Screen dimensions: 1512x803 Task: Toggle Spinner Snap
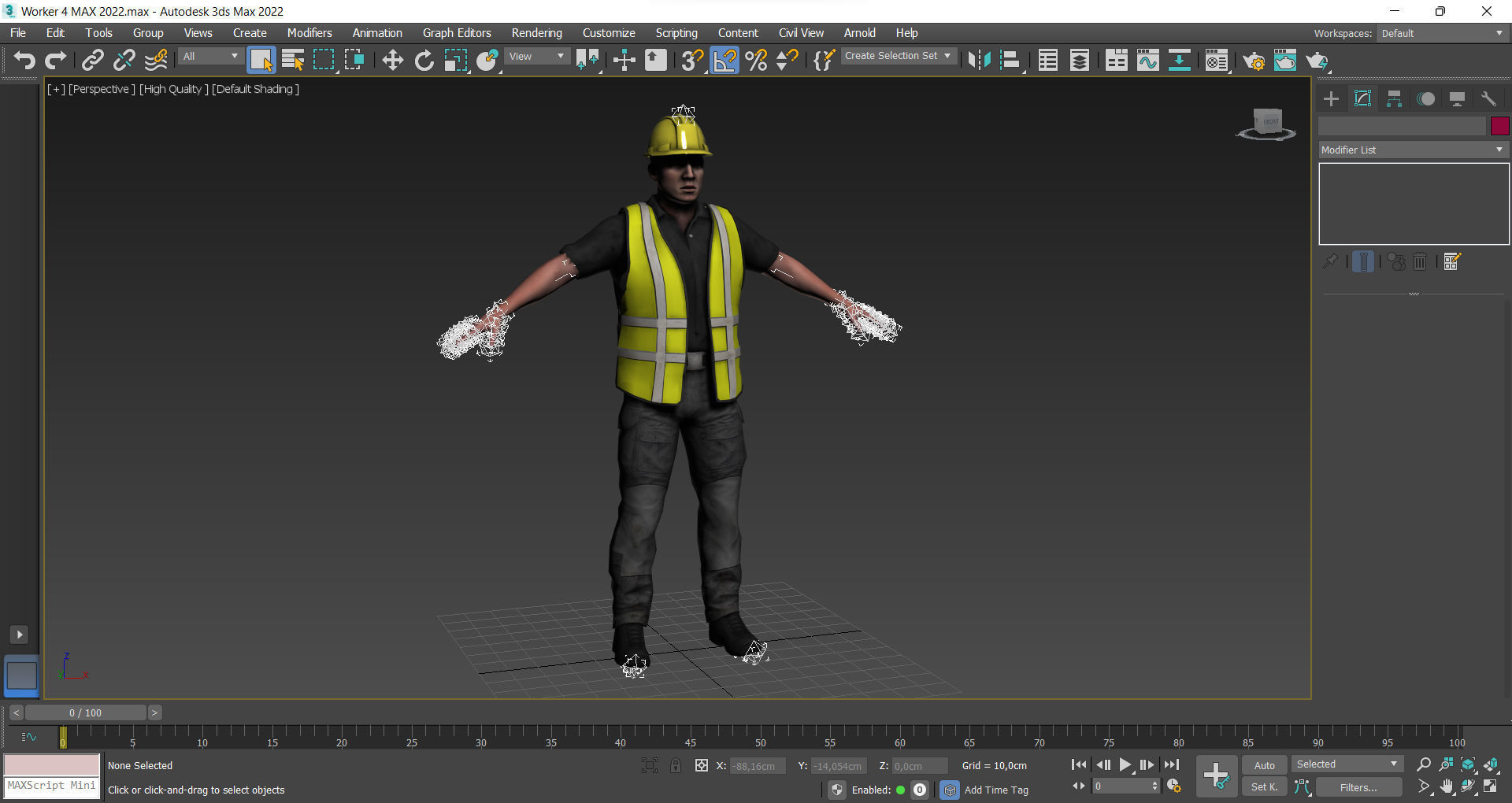coord(787,61)
